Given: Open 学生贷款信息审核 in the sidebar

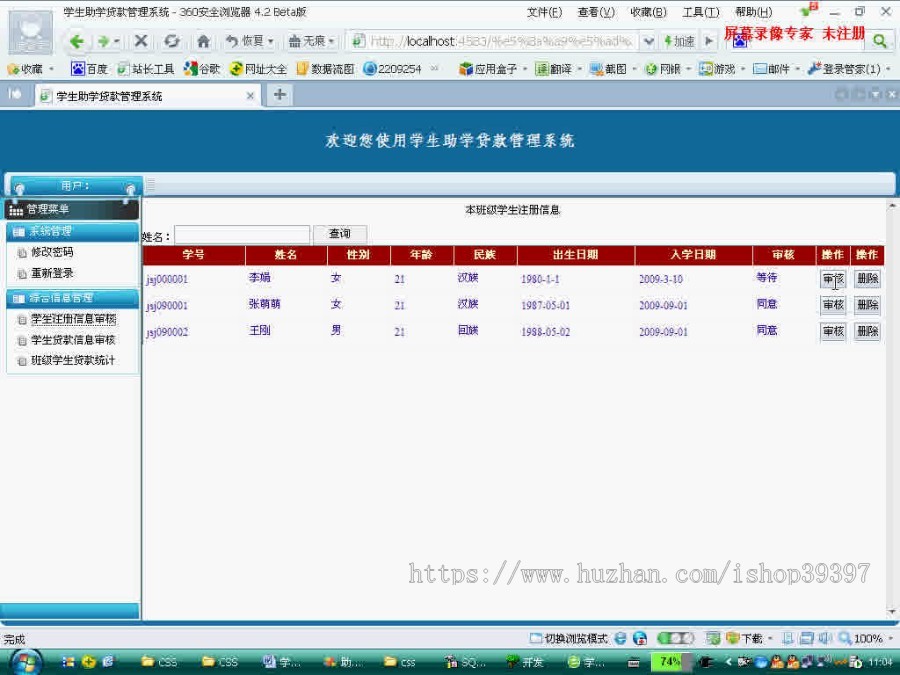Looking at the screenshot, I should (73, 340).
